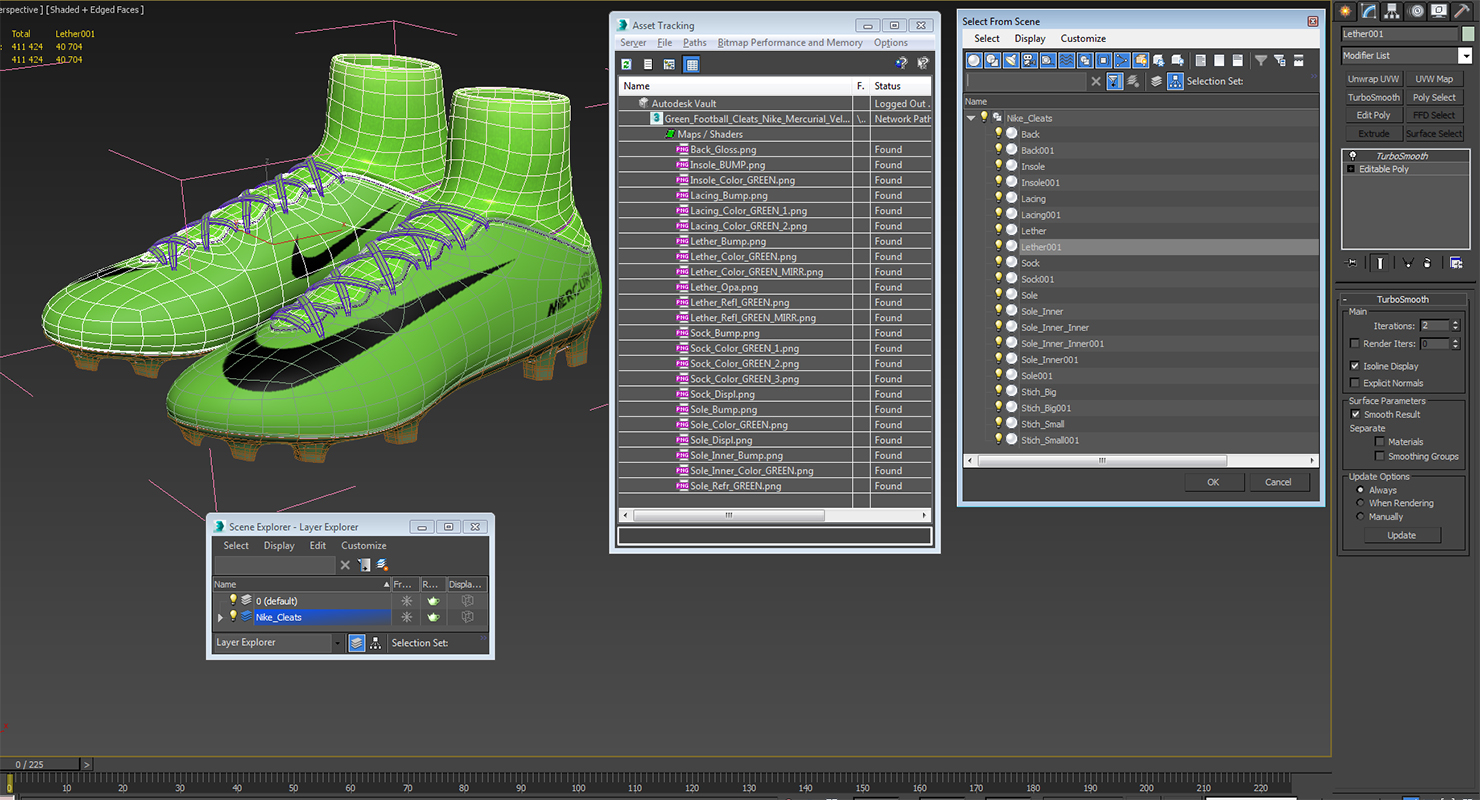Click object color swatch next to Lether001
Screen dimensions: 1480x800
coord(1468,34)
